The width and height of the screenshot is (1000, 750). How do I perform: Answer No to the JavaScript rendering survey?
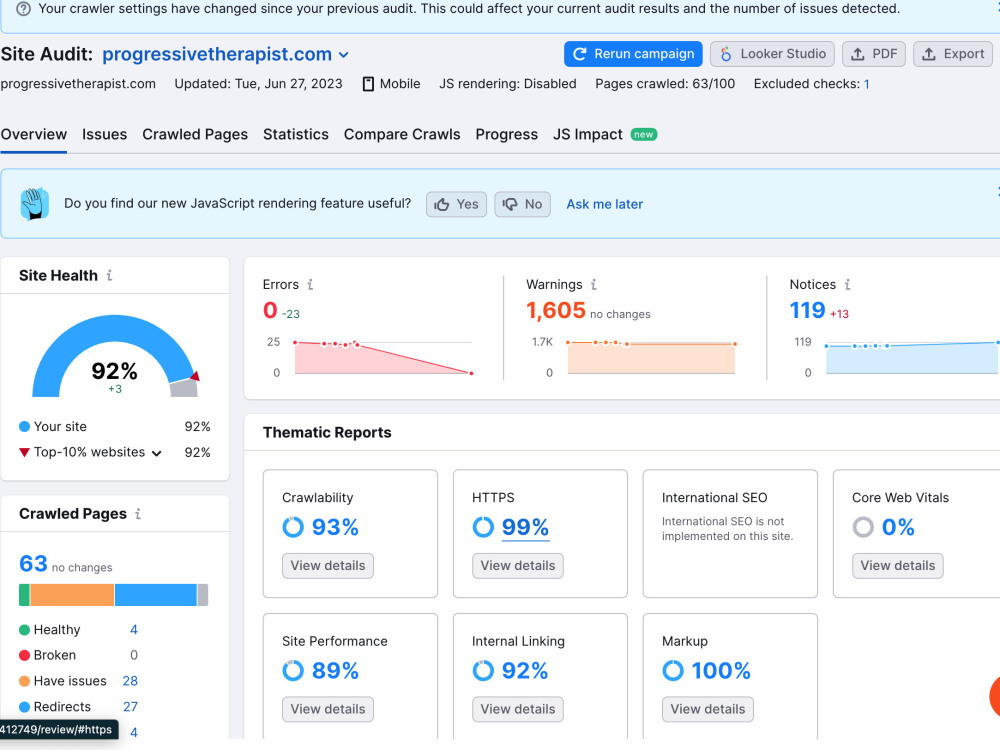[x=522, y=204]
